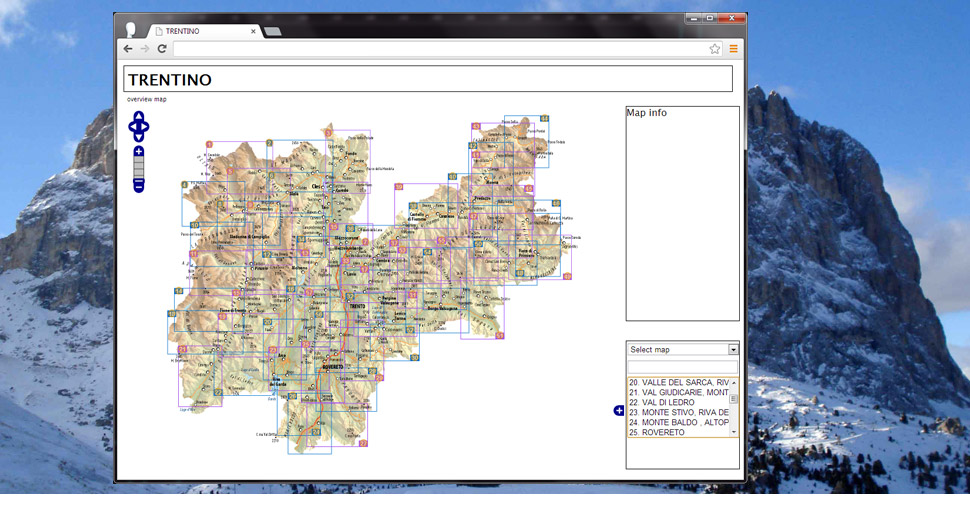Select 24. MONTE BALDO in list
Image resolution: width=970 pixels, height=511 pixels.
pos(679,422)
